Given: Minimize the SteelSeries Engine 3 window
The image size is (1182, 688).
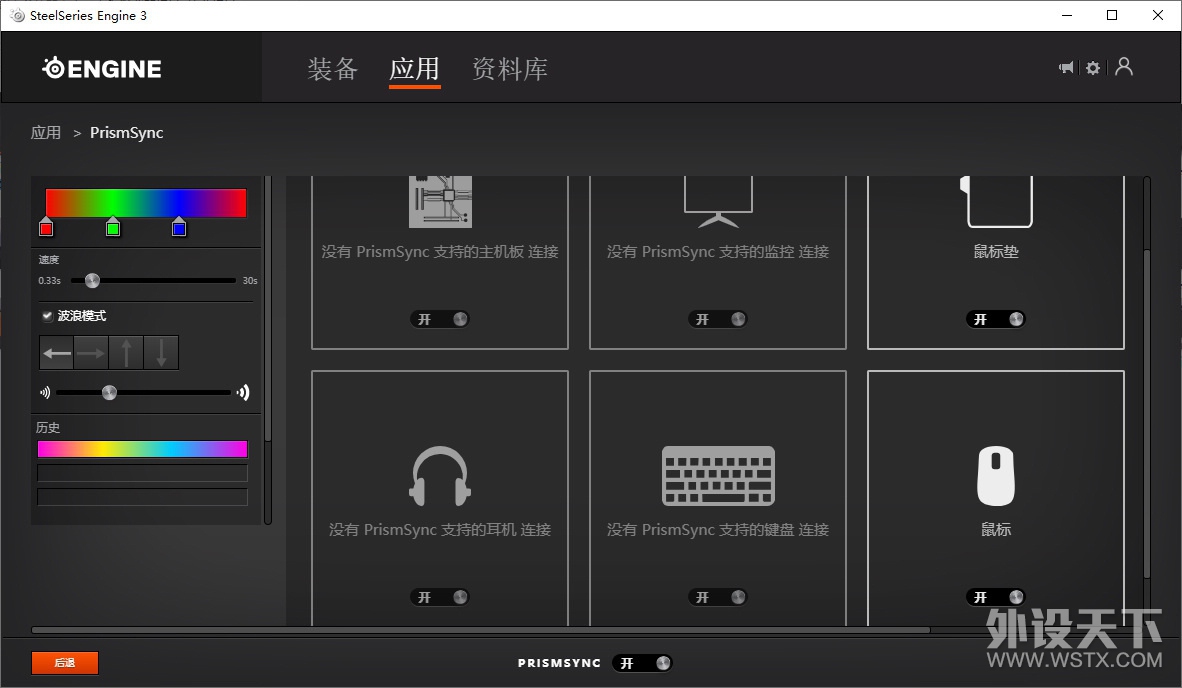Looking at the screenshot, I should coord(1067,15).
